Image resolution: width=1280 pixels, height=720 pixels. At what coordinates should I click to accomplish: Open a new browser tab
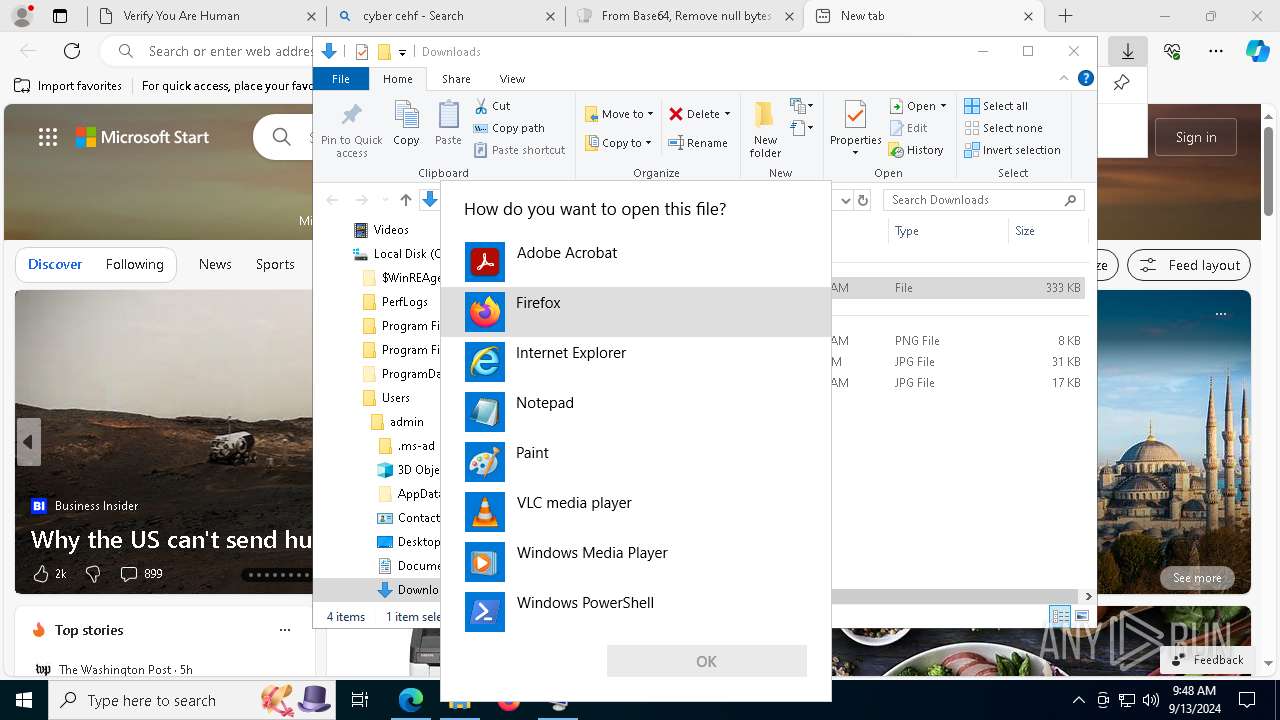coord(1066,16)
